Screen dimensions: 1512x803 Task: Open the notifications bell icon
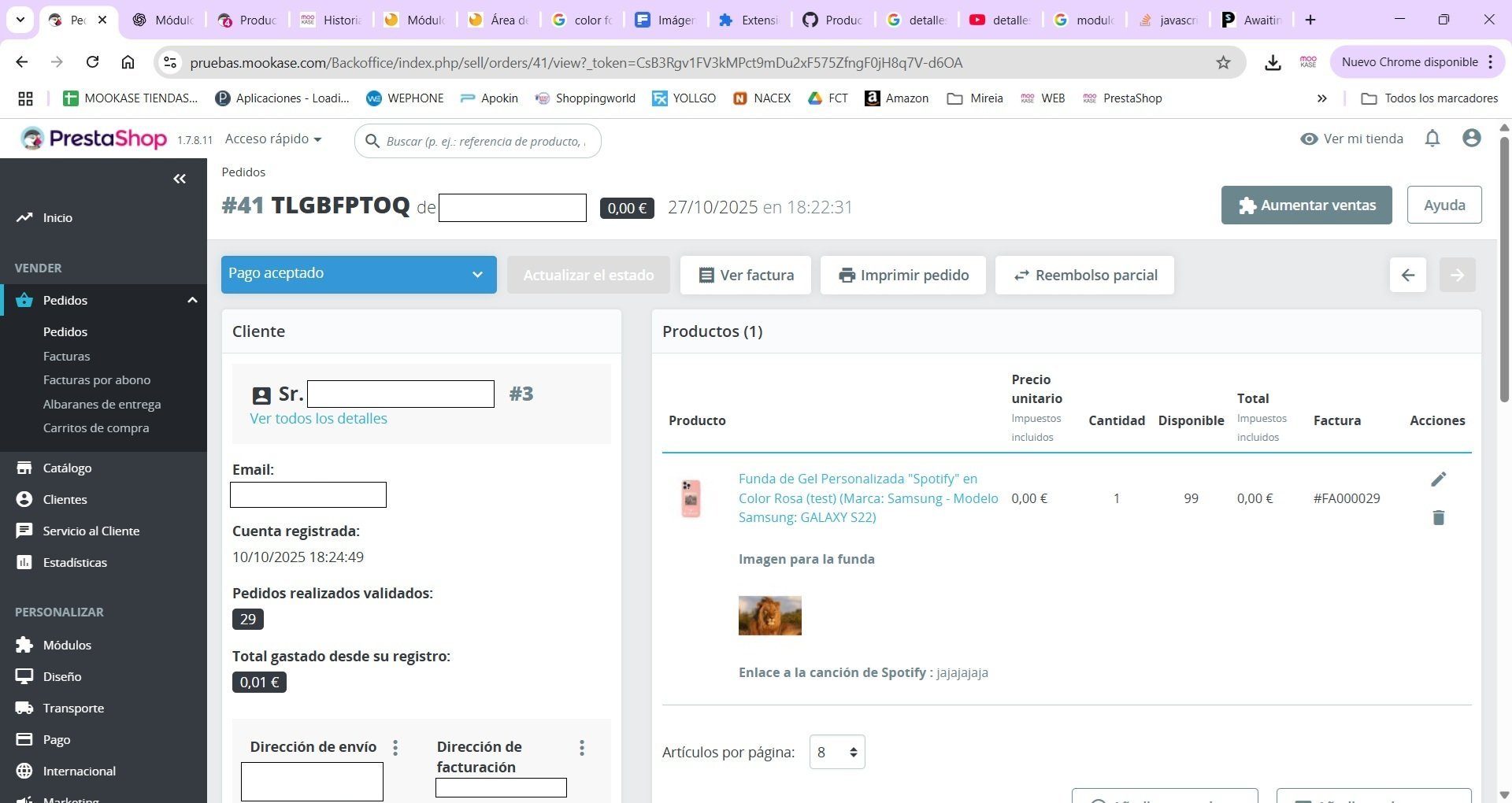pos(1432,139)
